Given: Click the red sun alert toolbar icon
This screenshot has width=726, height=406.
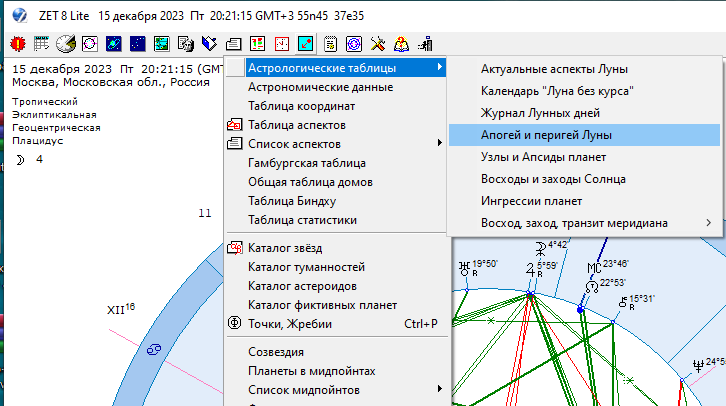Looking at the screenshot, I should 18,44.
